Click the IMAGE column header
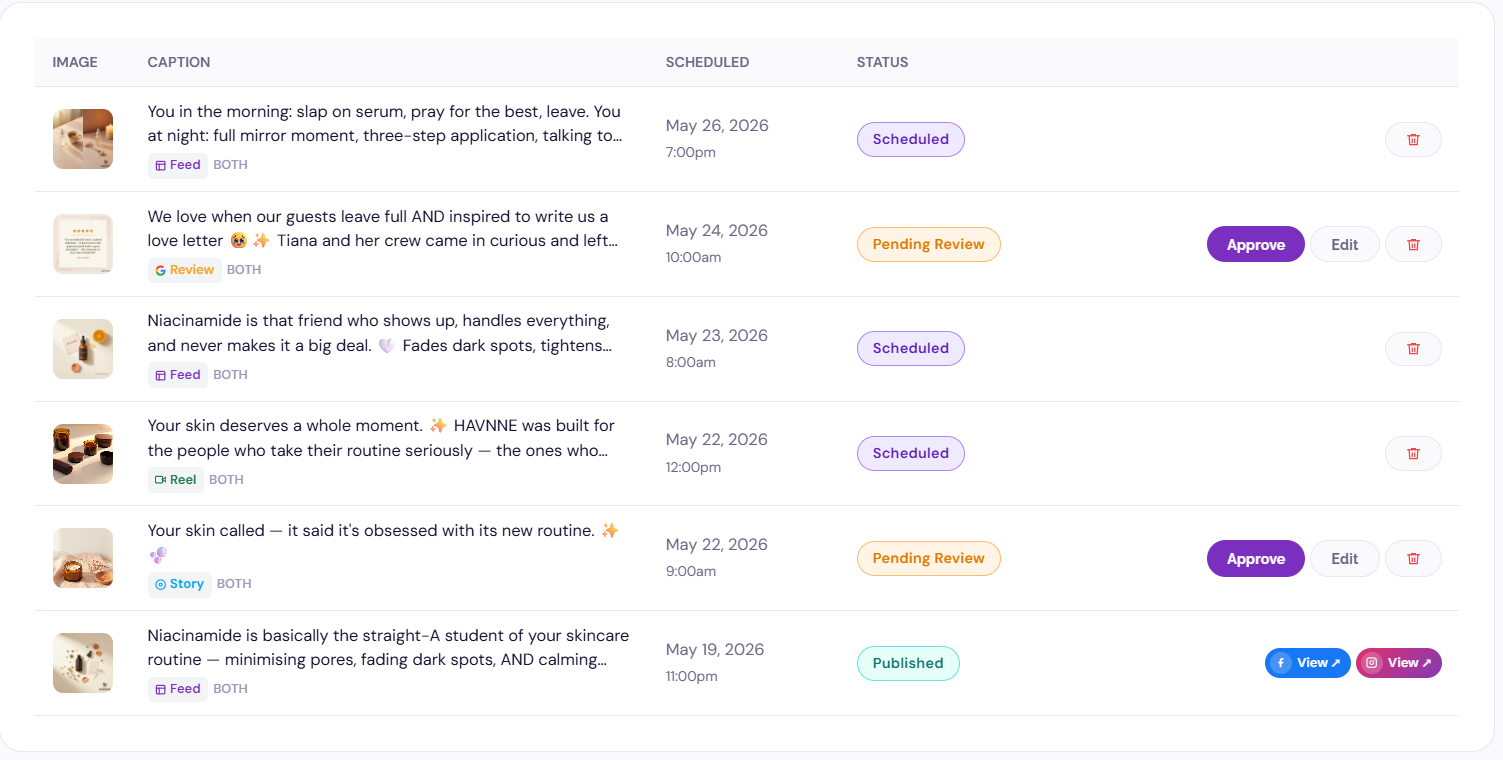The width and height of the screenshot is (1503, 760). click(75, 62)
